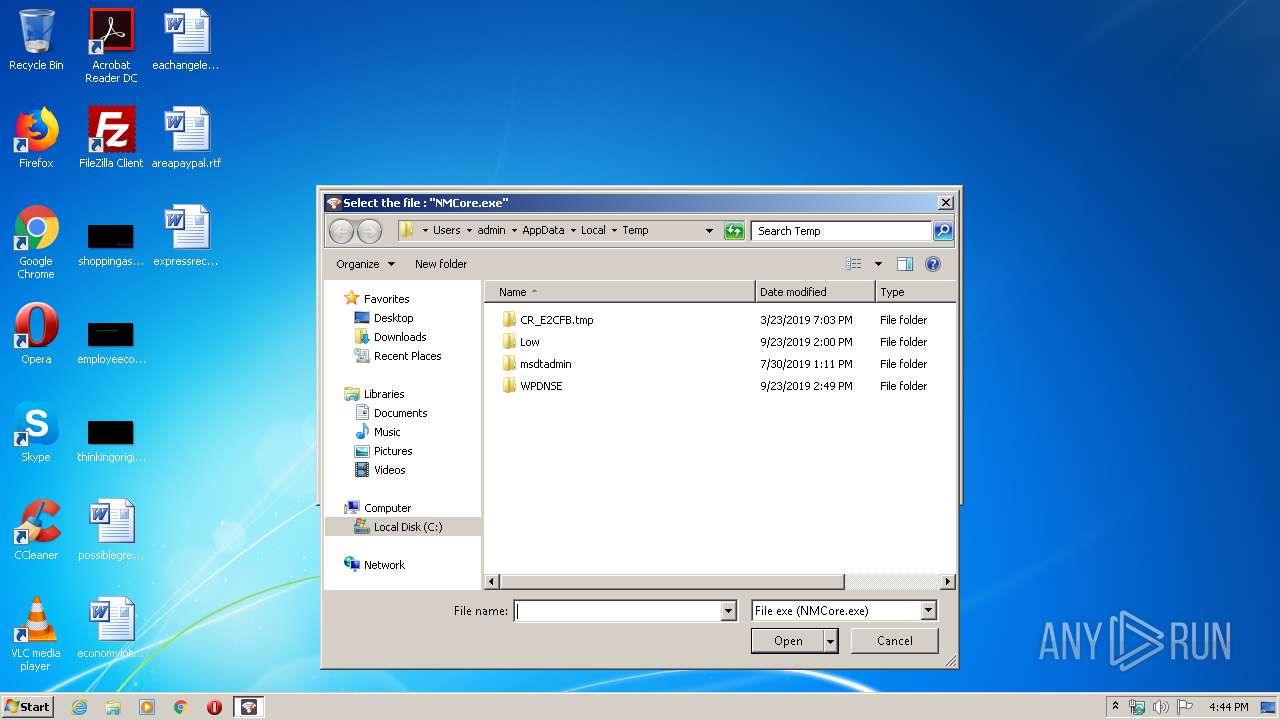This screenshot has height=720, width=1280.
Task: Click the Chrome icon in the taskbar
Action: [x=180, y=707]
